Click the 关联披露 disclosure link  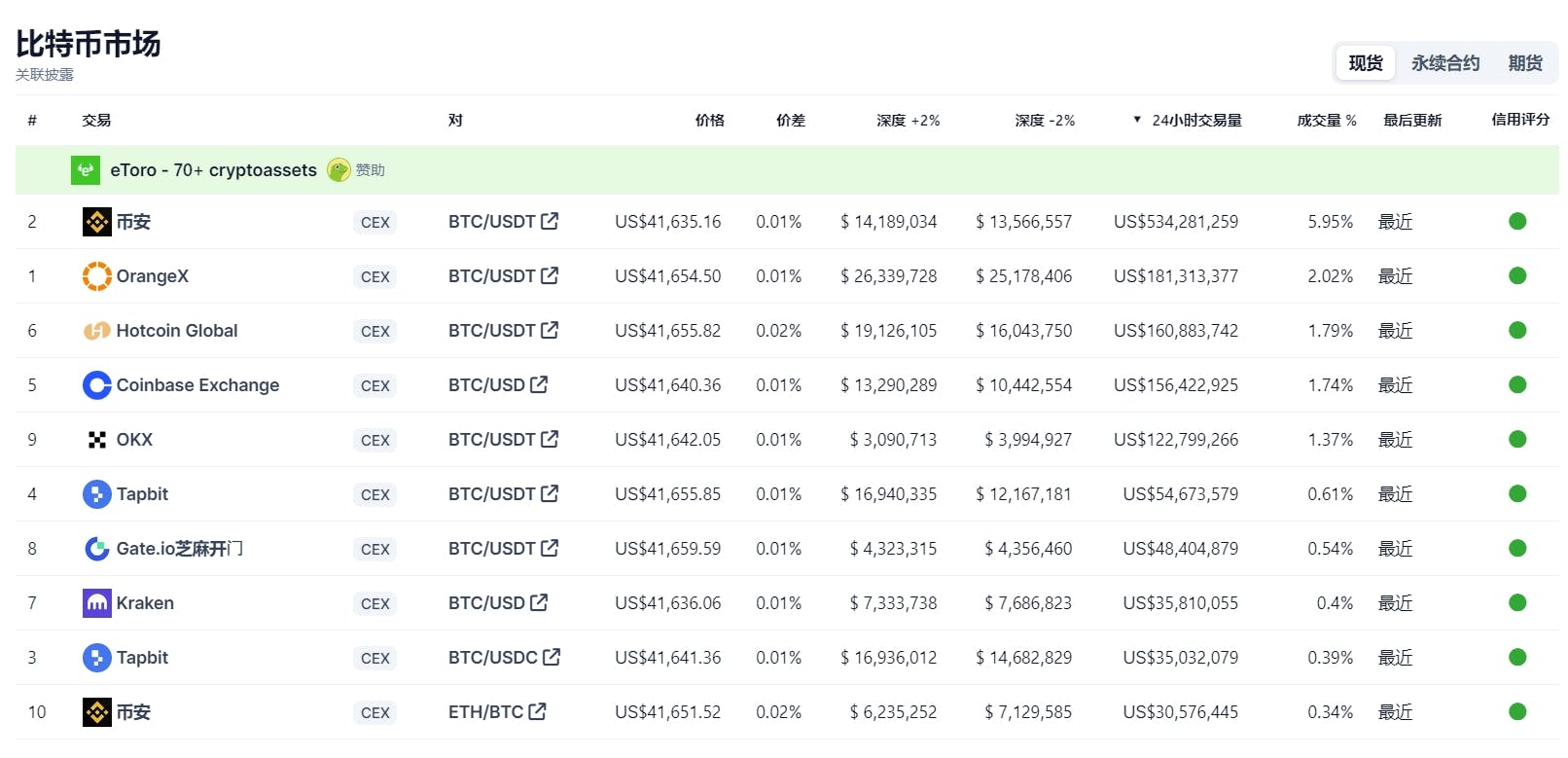click(x=45, y=75)
